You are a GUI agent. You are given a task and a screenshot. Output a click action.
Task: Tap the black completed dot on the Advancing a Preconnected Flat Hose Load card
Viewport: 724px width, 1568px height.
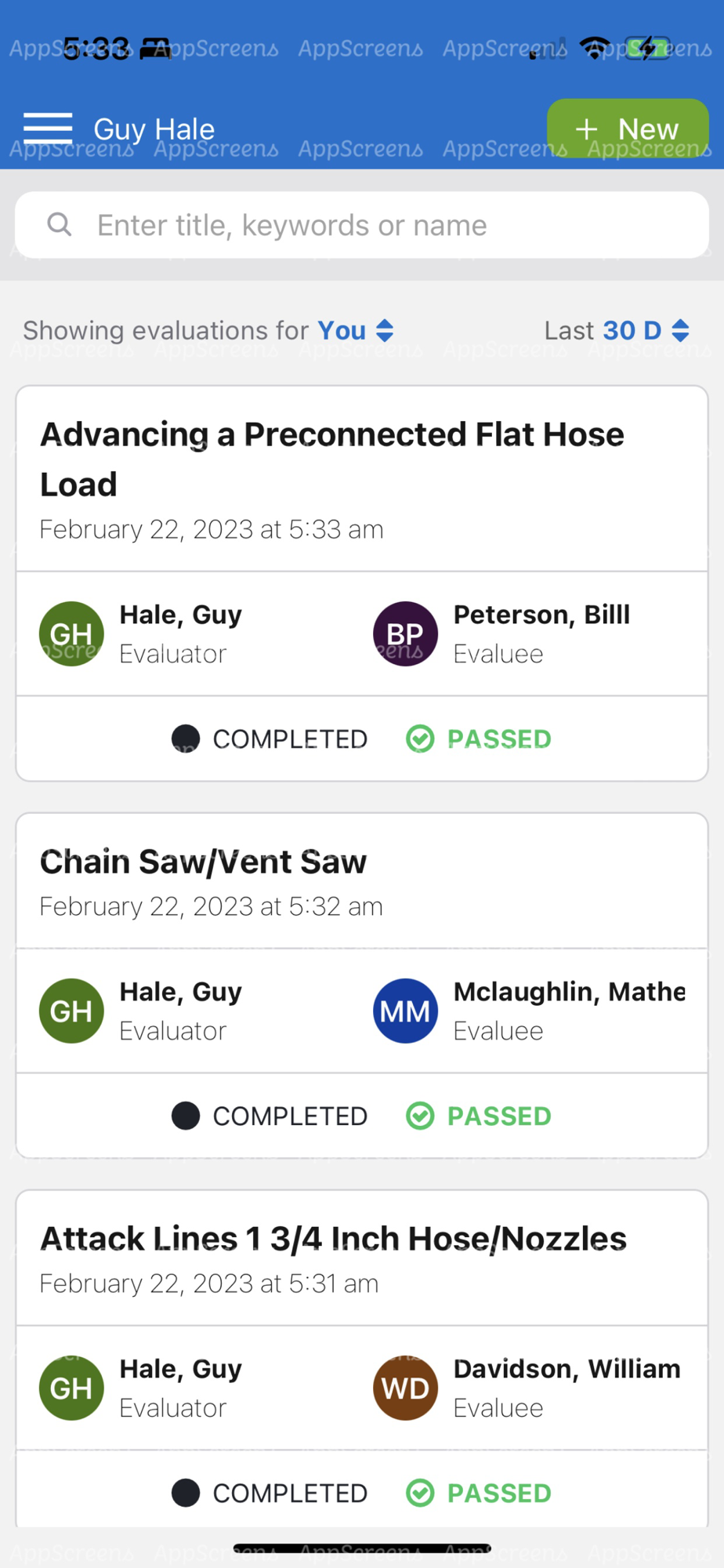(186, 739)
